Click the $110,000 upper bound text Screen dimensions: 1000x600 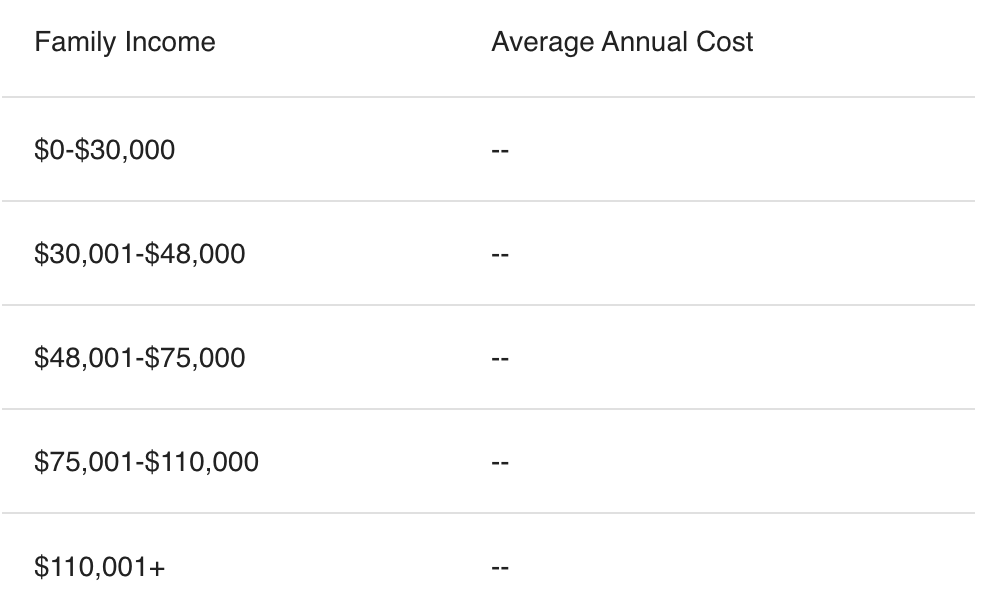[x=202, y=462]
